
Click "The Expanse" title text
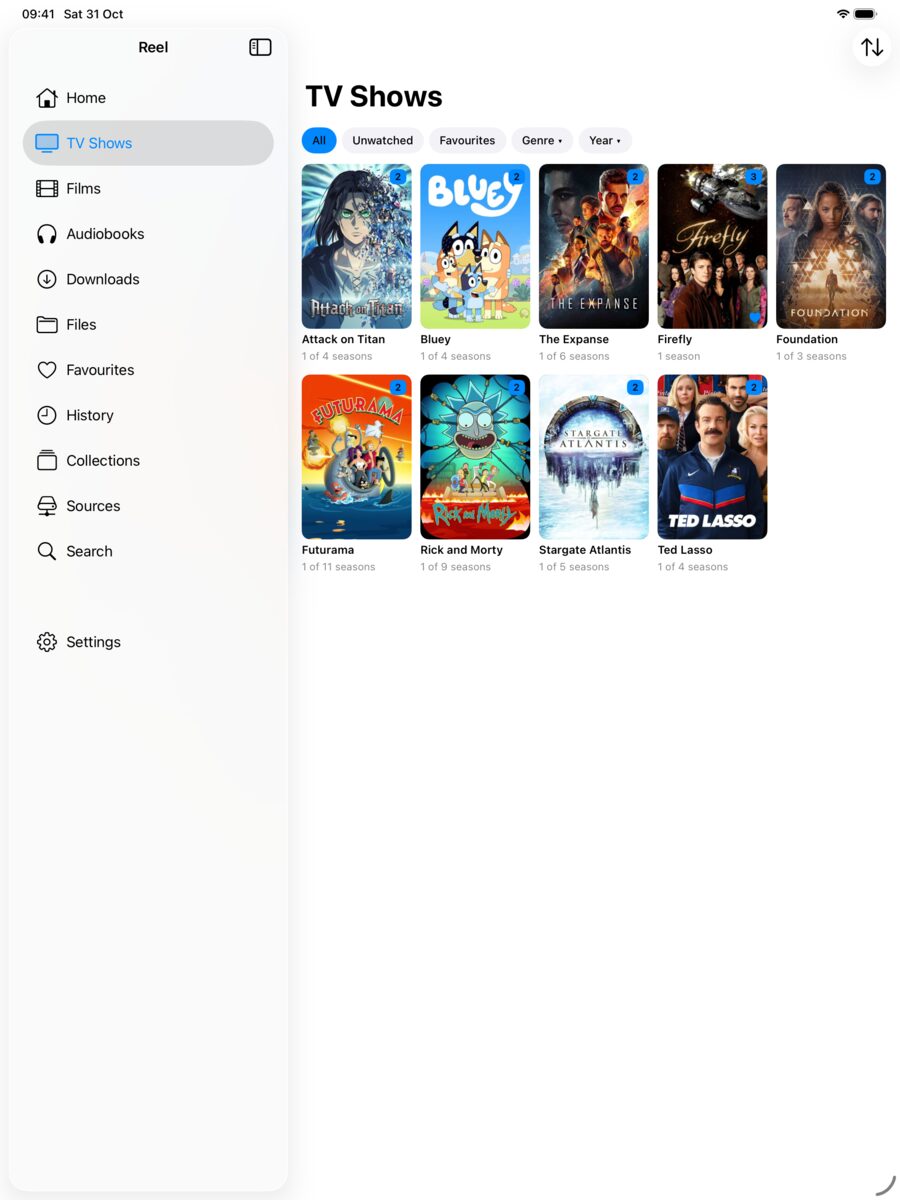click(x=574, y=339)
